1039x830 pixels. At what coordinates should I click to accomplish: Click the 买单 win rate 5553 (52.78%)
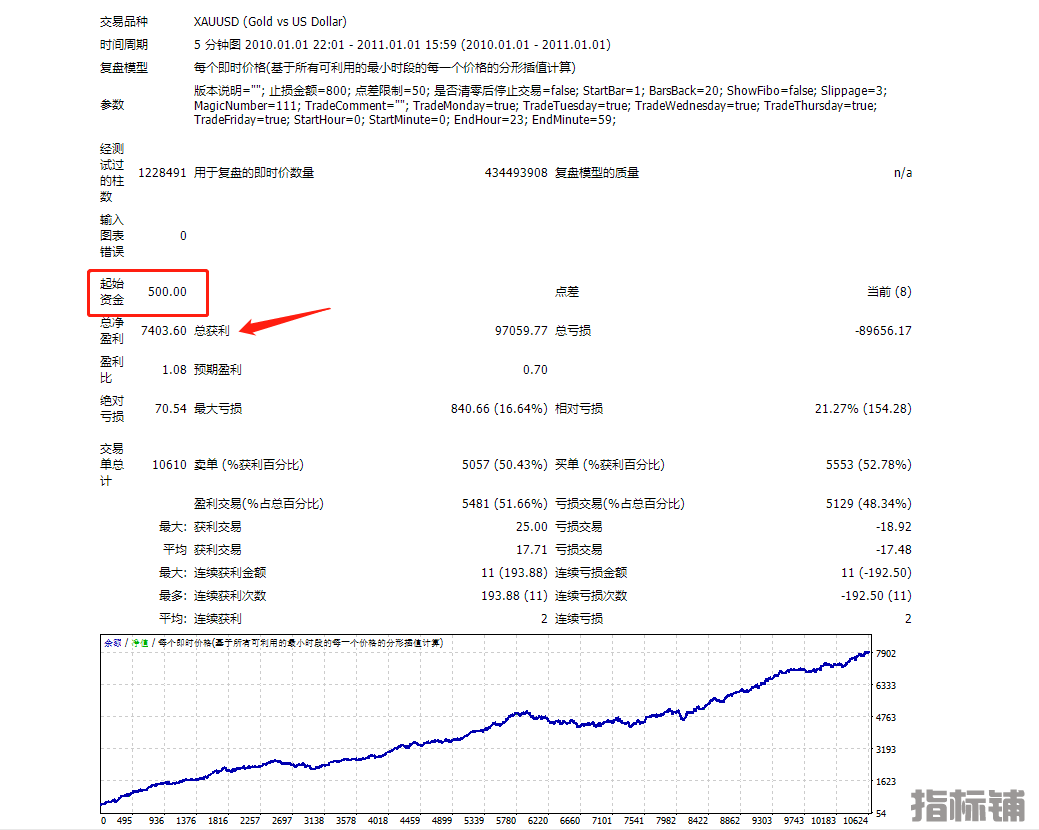point(868,465)
